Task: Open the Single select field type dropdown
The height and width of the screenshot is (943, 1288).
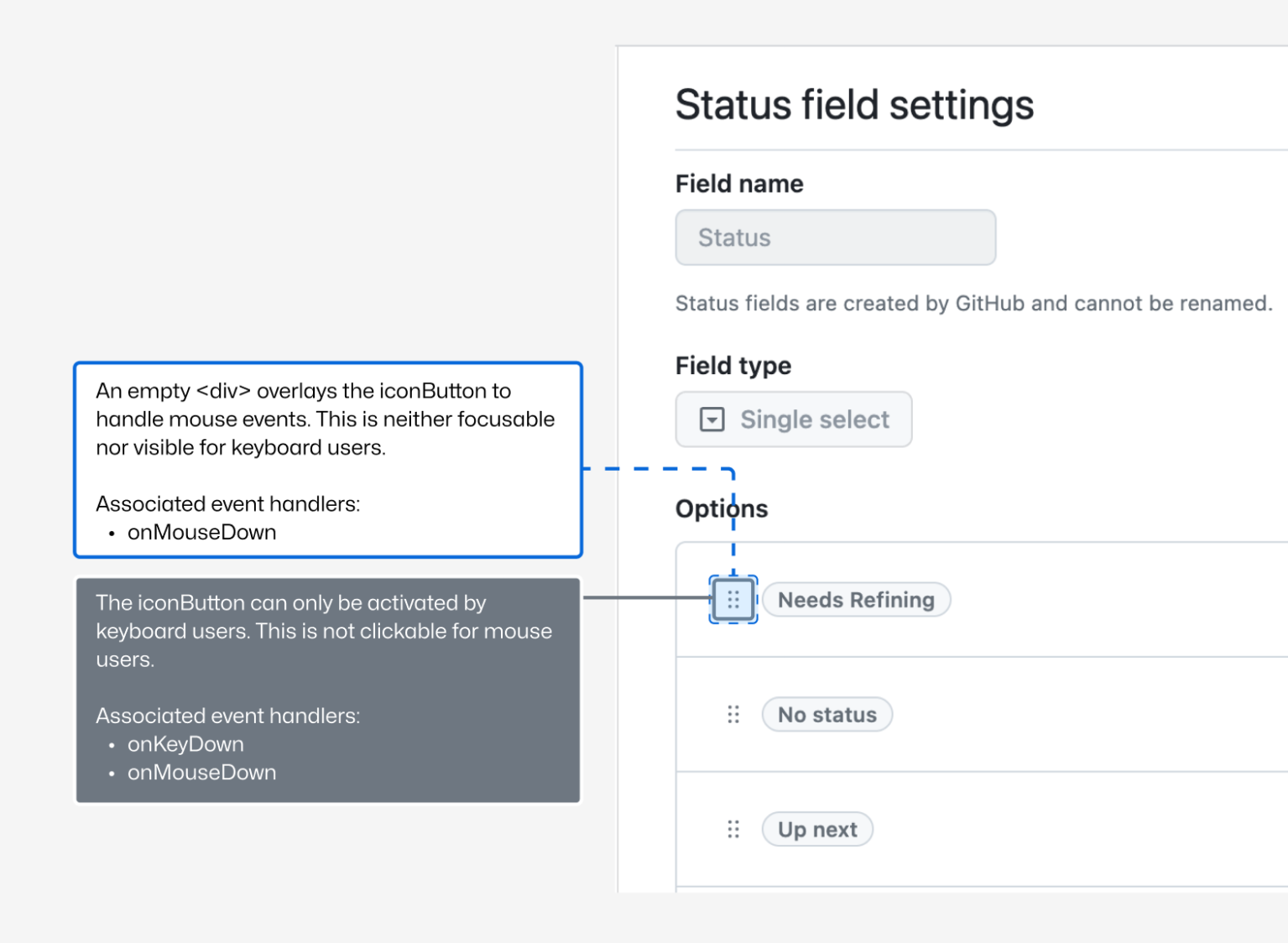Action: 793,419
